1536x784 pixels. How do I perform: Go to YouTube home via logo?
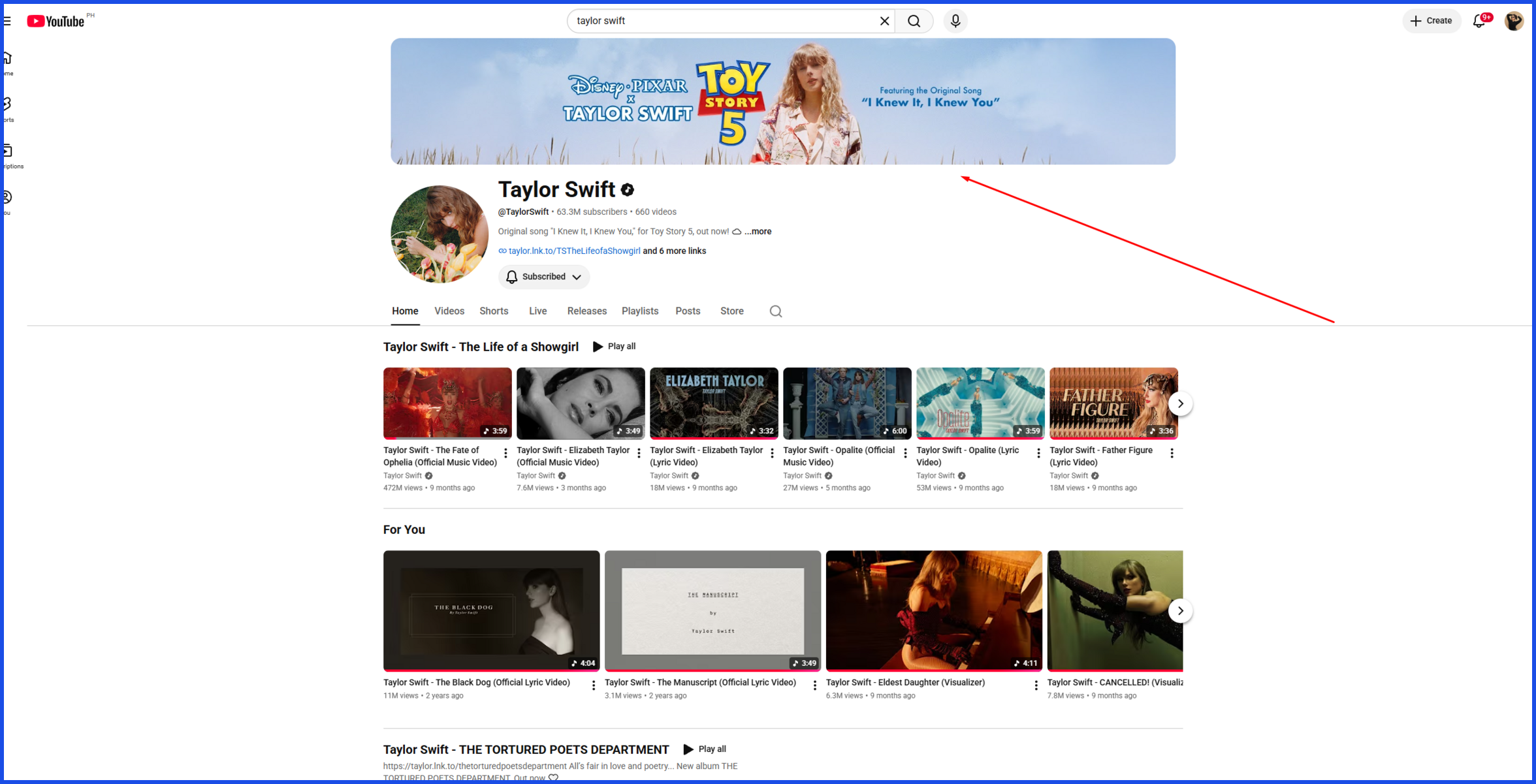pyautogui.click(x=56, y=22)
